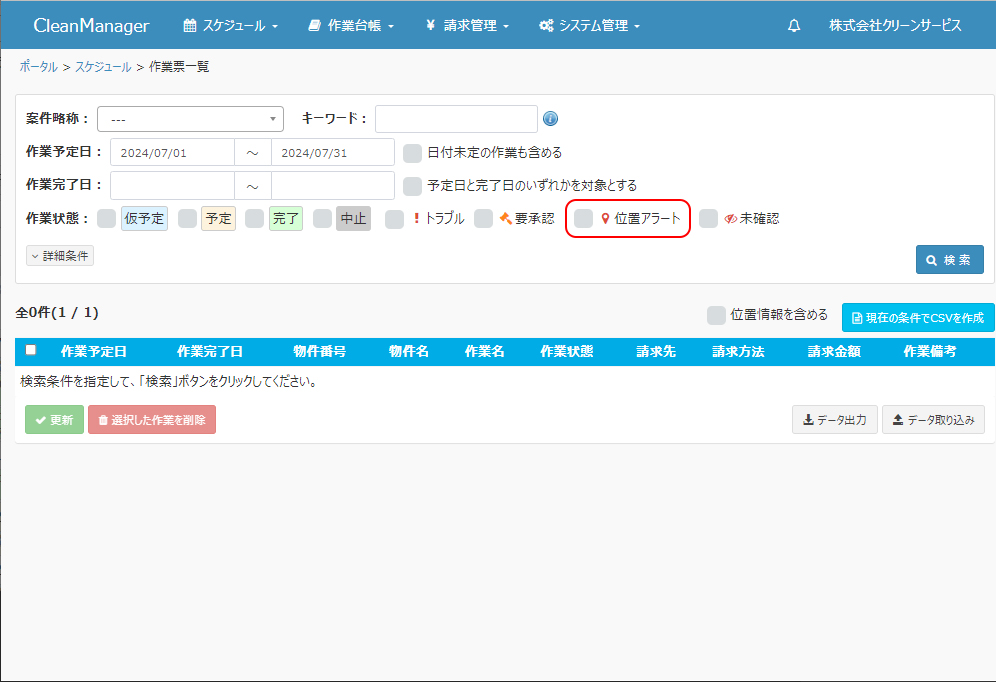Go to ポータル breadcrumb link

(x=38, y=67)
